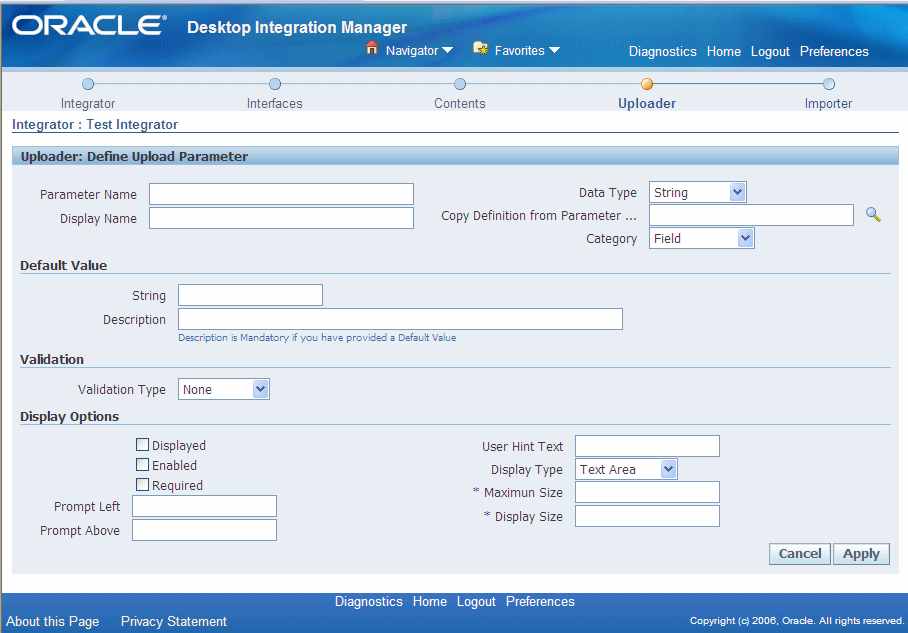Go to the Contents step label
Screen dimensions: 908x633
click(x=460, y=104)
